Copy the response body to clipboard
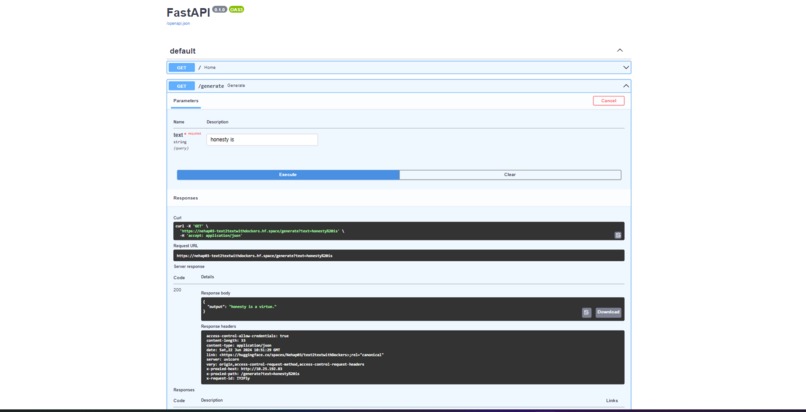The image size is (806, 412). point(587,312)
